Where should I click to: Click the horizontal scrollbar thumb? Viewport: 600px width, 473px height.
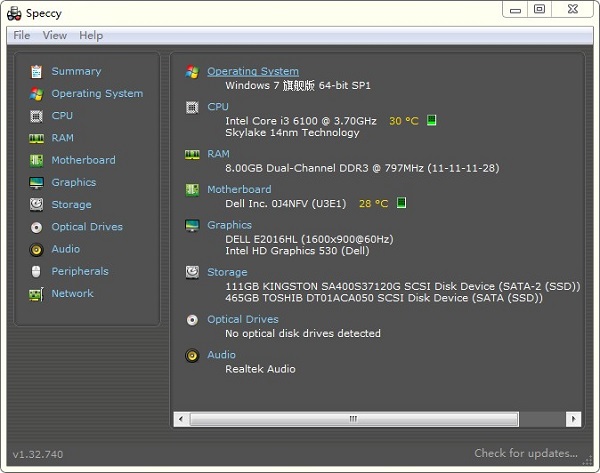[x=354, y=419]
